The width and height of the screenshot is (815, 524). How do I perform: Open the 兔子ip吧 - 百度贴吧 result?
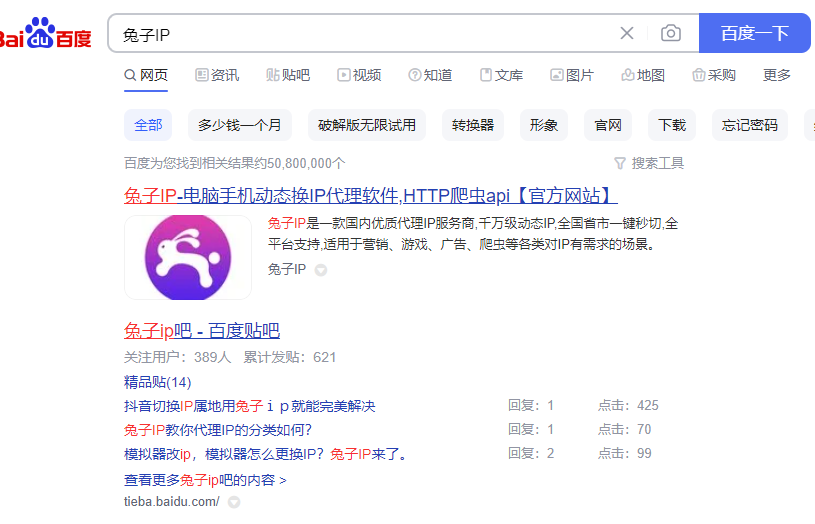(202, 331)
